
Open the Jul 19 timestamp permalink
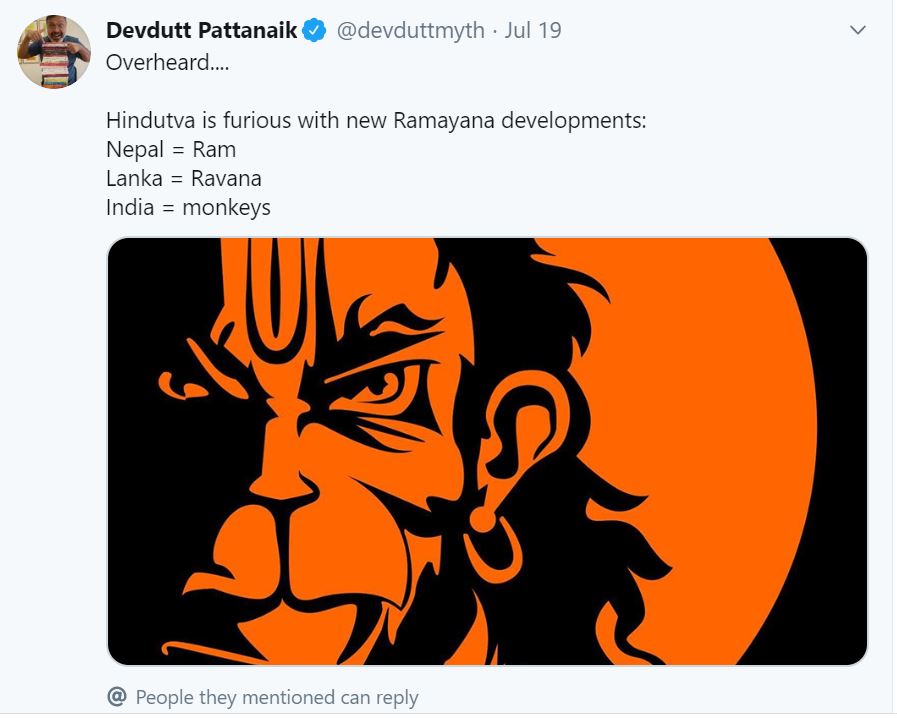point(533,30)
